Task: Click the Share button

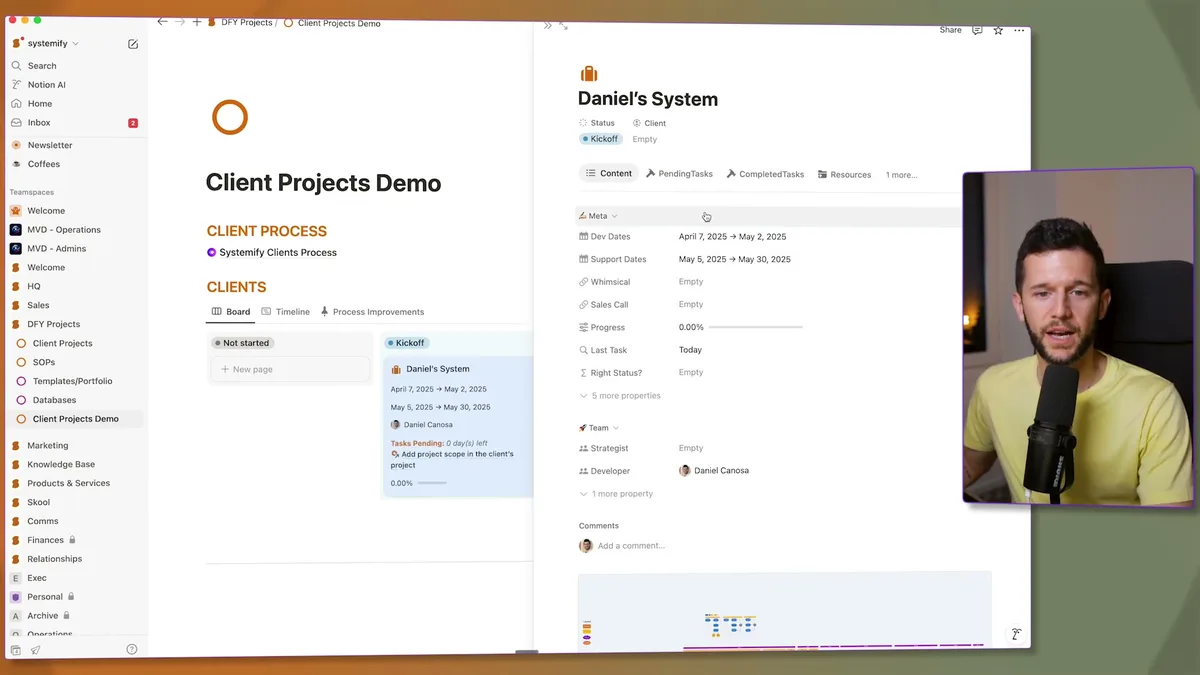Action: pos(950,30)
